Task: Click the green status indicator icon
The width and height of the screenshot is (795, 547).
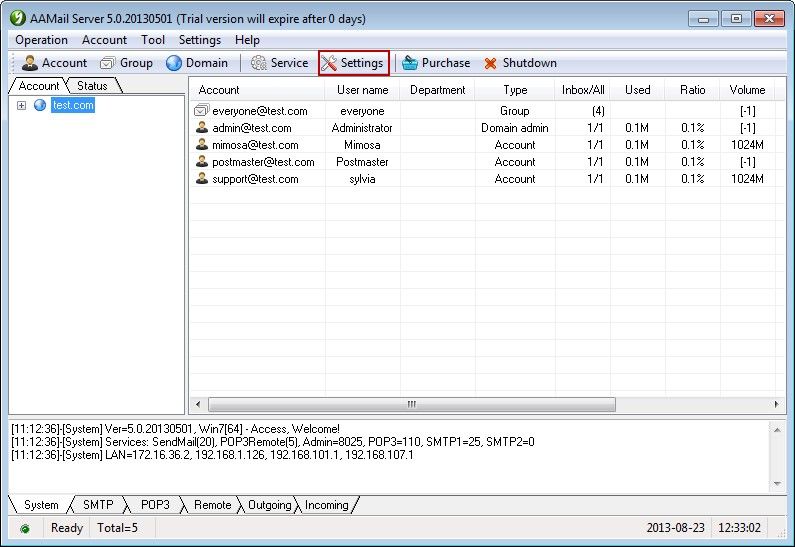Action: 24,529
